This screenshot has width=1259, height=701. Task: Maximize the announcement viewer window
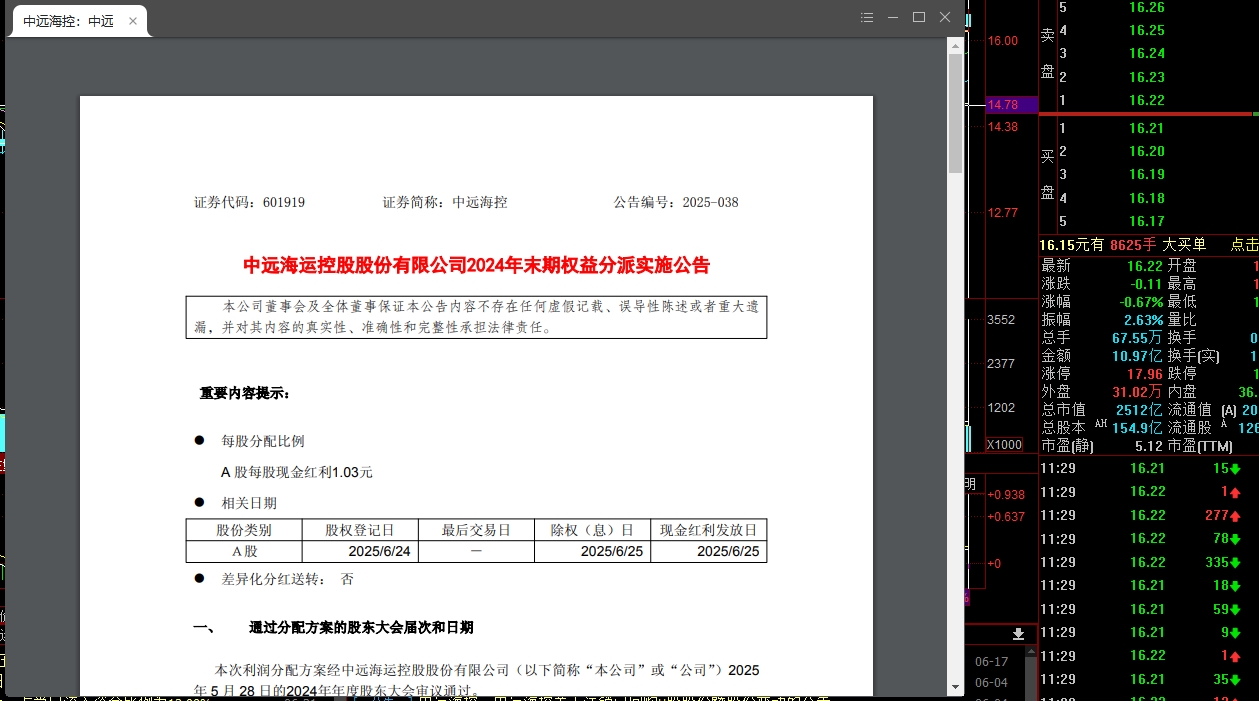[919, 17]
